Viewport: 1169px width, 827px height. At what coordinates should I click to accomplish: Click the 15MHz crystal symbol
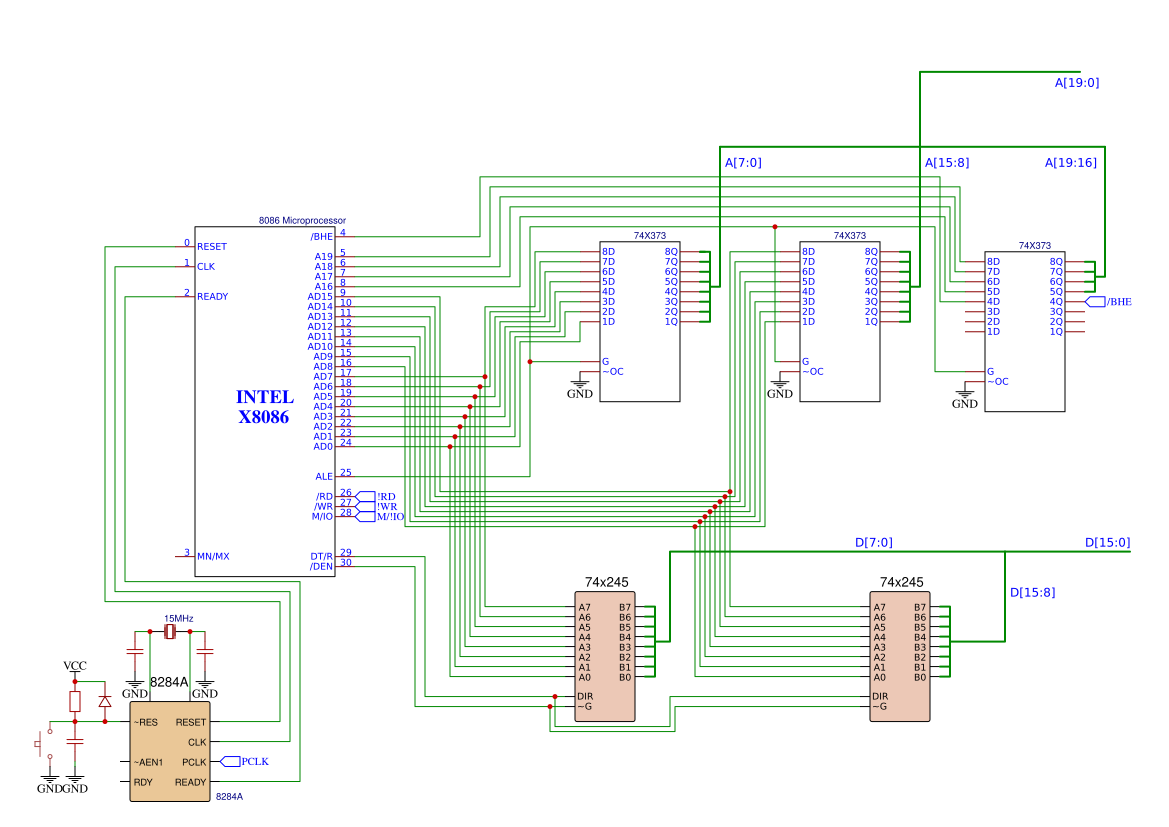tap(170, 632)
